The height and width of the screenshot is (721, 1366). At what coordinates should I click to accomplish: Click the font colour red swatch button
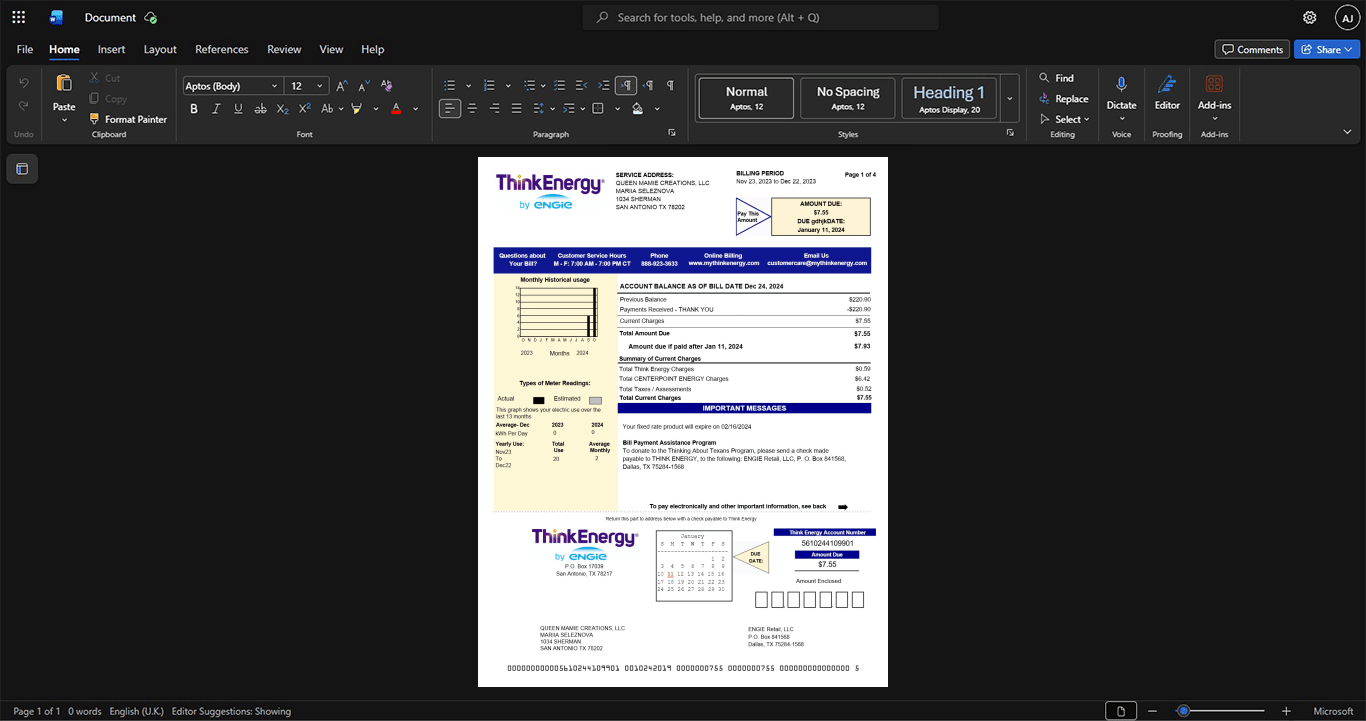tap(396, 108)
